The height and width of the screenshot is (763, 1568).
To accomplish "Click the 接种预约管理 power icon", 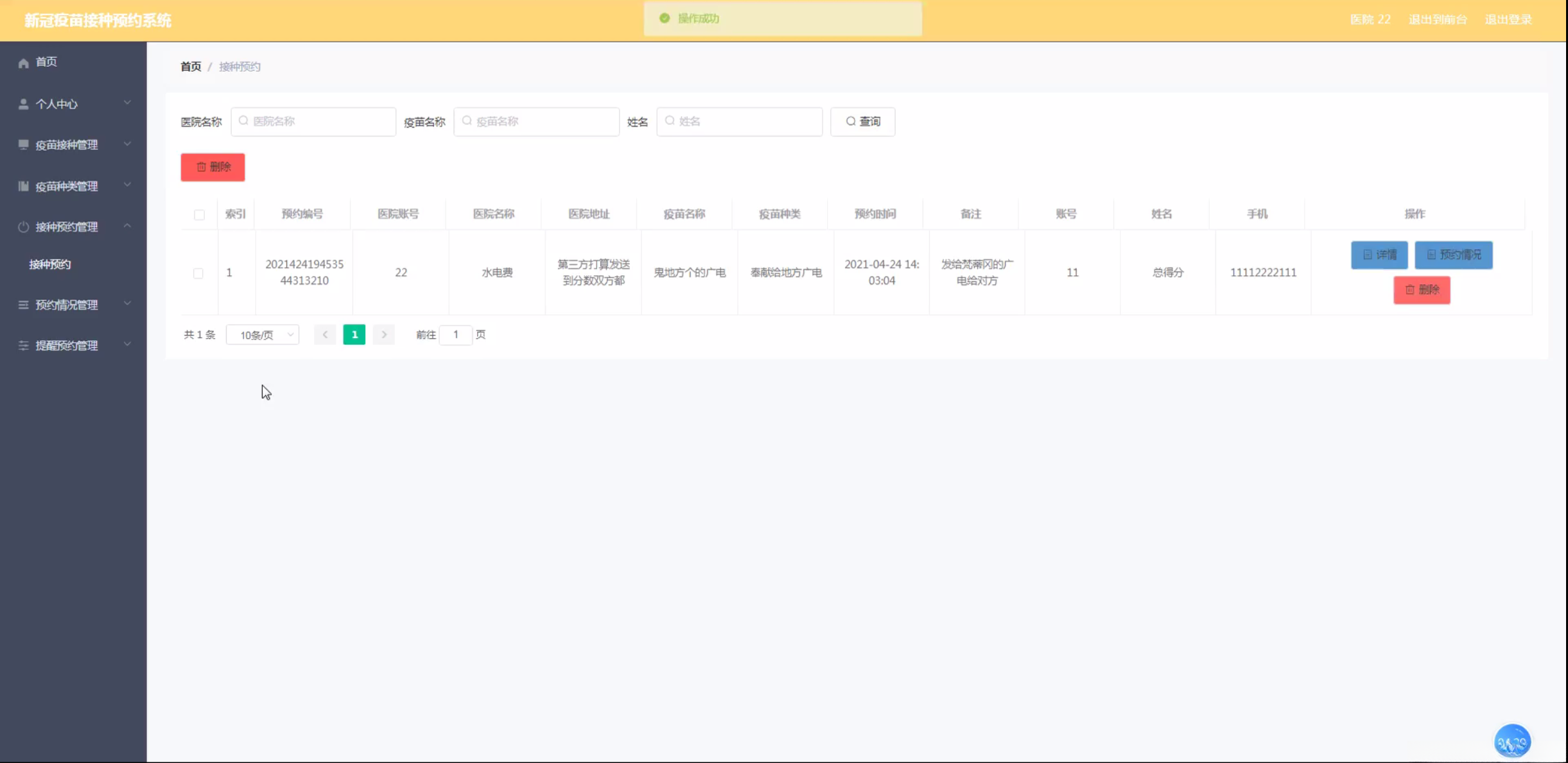I will [x=24, y=227].
